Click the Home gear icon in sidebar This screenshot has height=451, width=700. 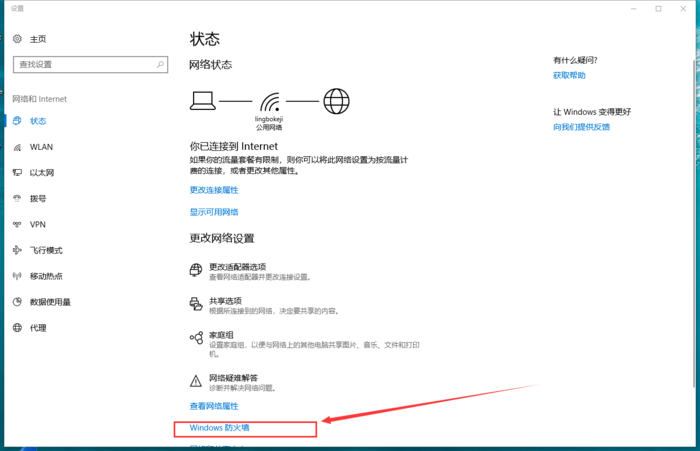(x=17, y=39)
